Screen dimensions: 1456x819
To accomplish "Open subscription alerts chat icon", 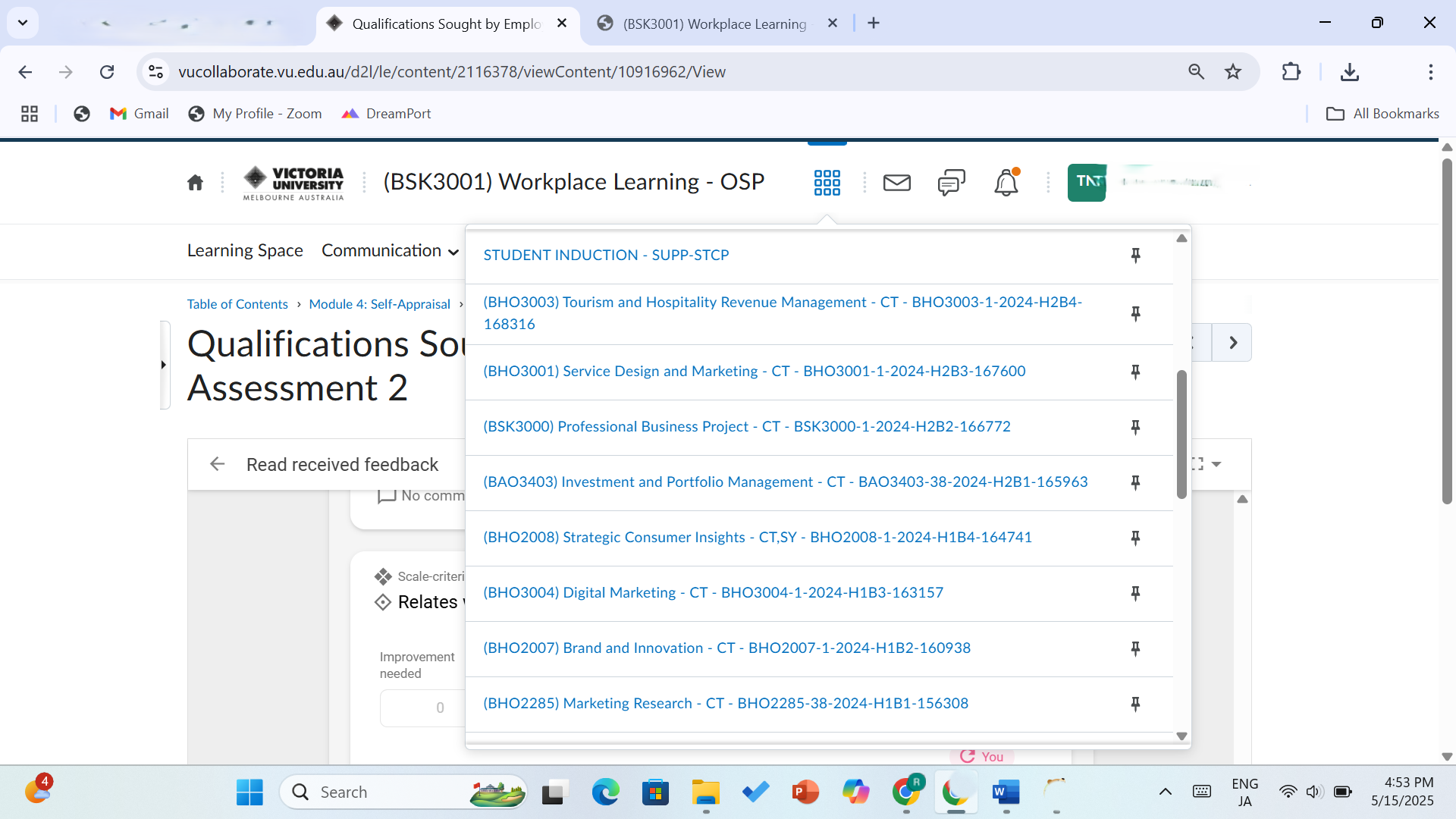I will 951,182.
